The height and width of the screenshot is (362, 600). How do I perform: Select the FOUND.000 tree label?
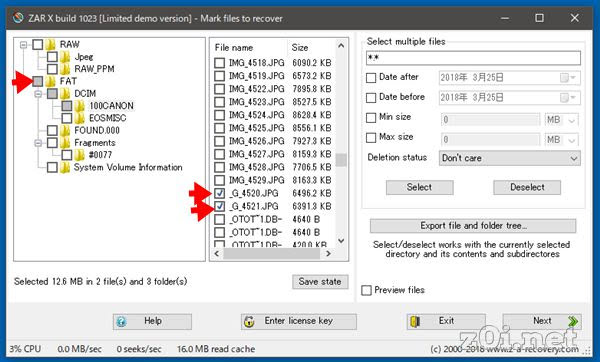97,130
